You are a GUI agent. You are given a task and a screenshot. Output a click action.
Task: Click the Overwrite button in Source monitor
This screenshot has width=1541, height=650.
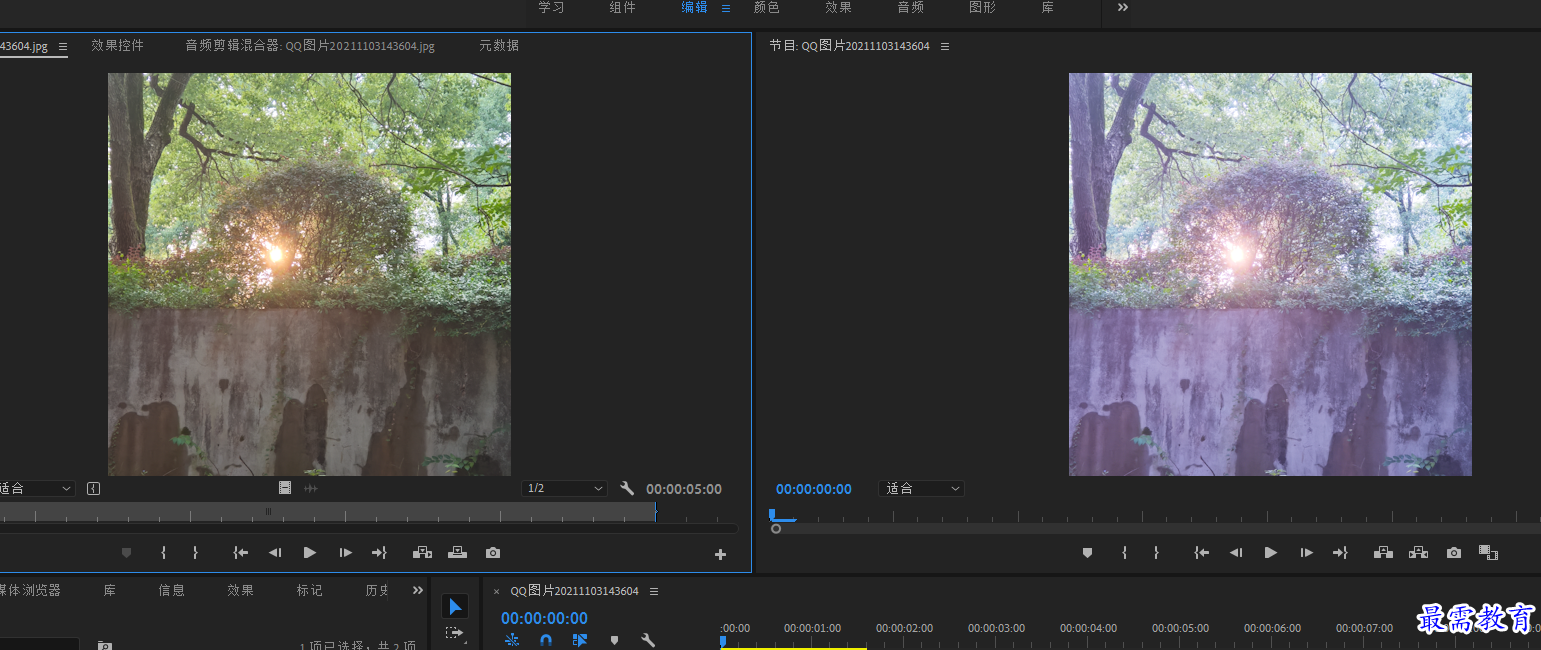[457, 552]
